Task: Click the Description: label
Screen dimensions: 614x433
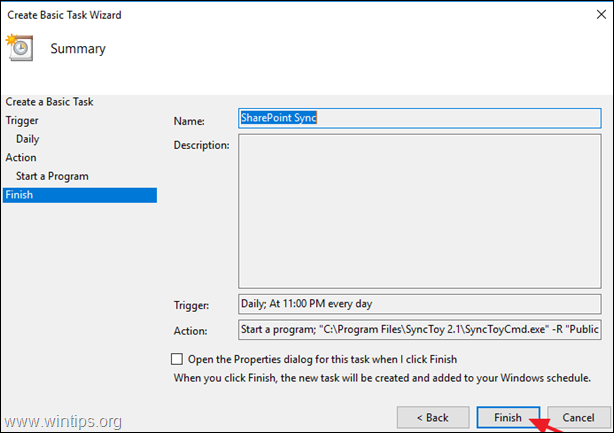Action: pos(202,145)
